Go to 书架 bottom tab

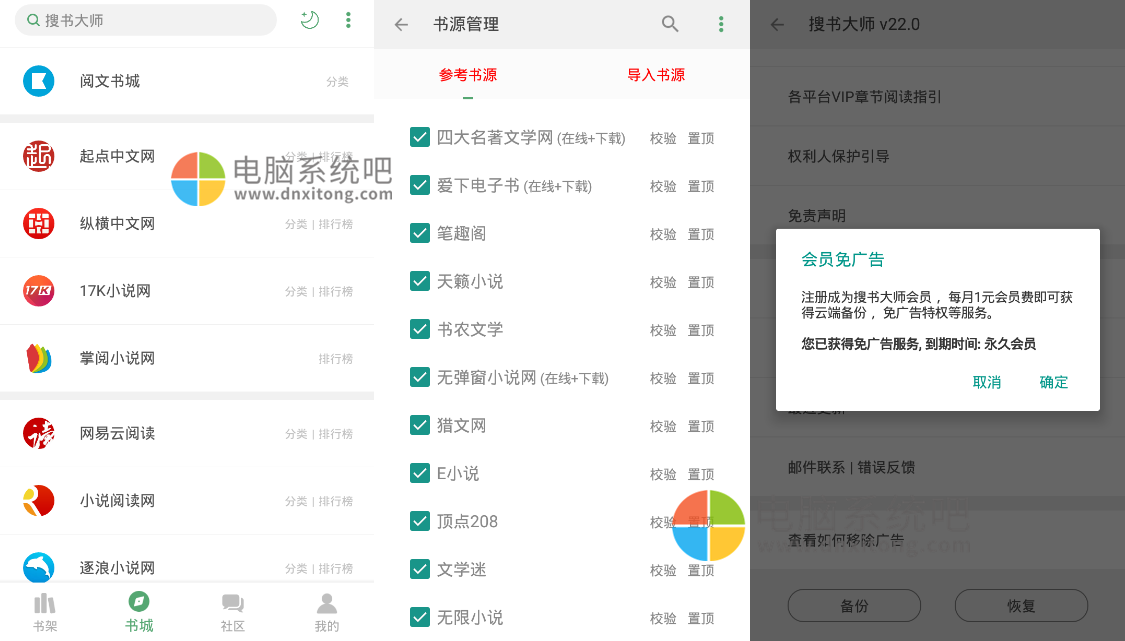44,612
